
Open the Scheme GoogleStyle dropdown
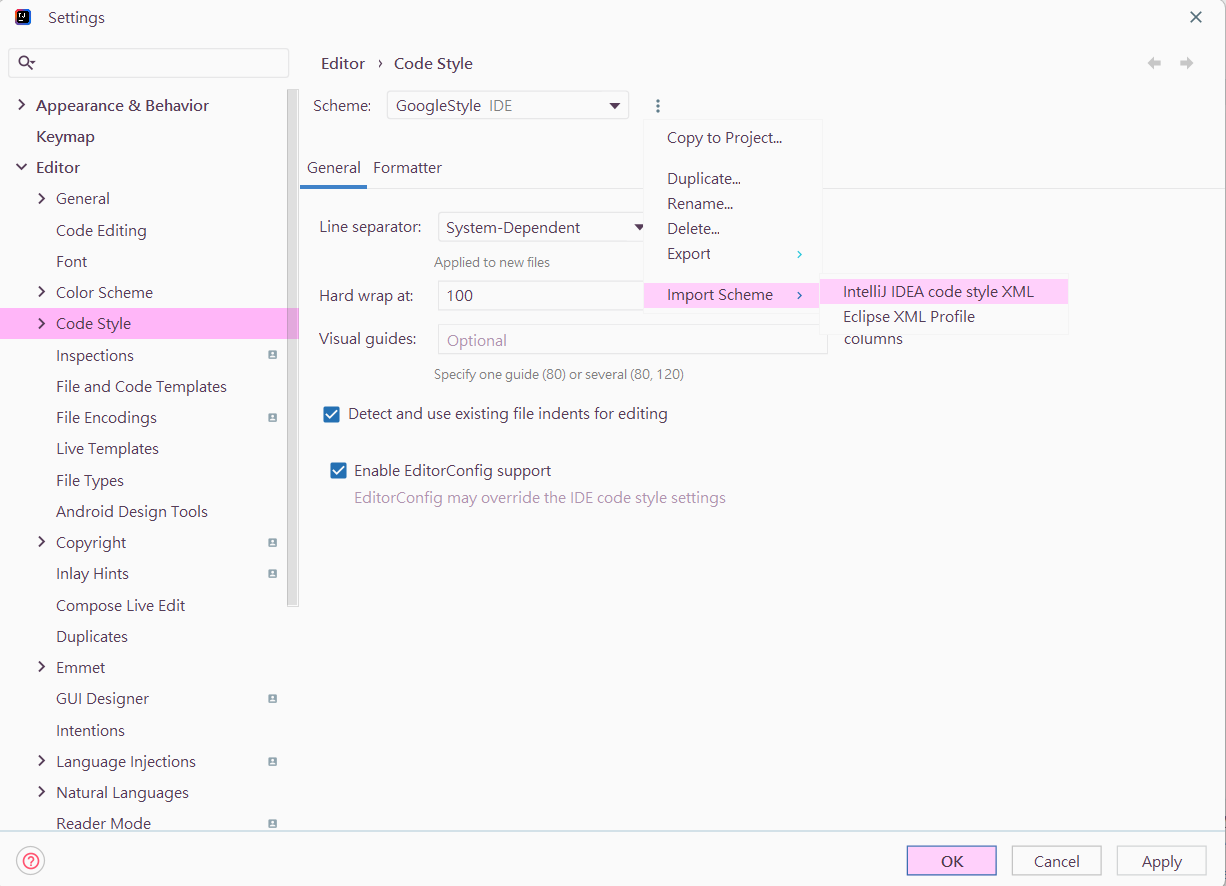tap(508, 105)
